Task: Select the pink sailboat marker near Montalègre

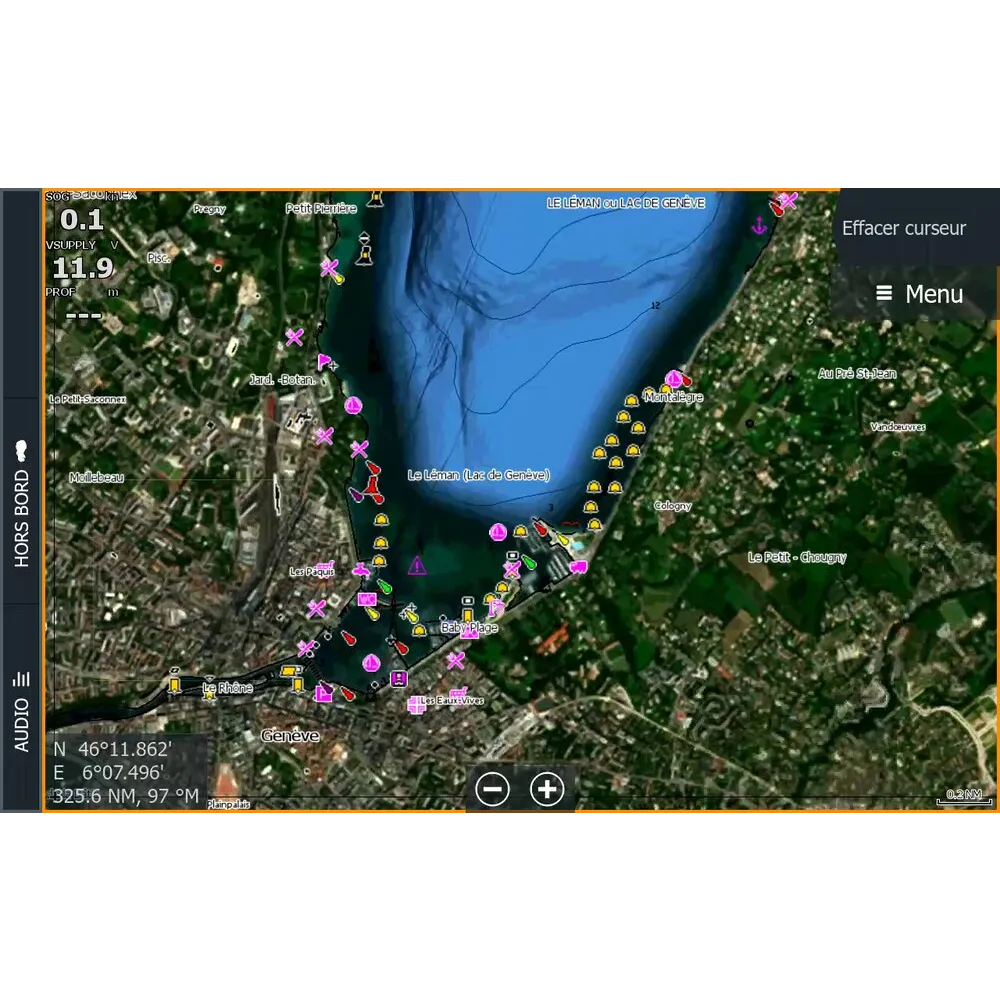Action: click(674, 379)
